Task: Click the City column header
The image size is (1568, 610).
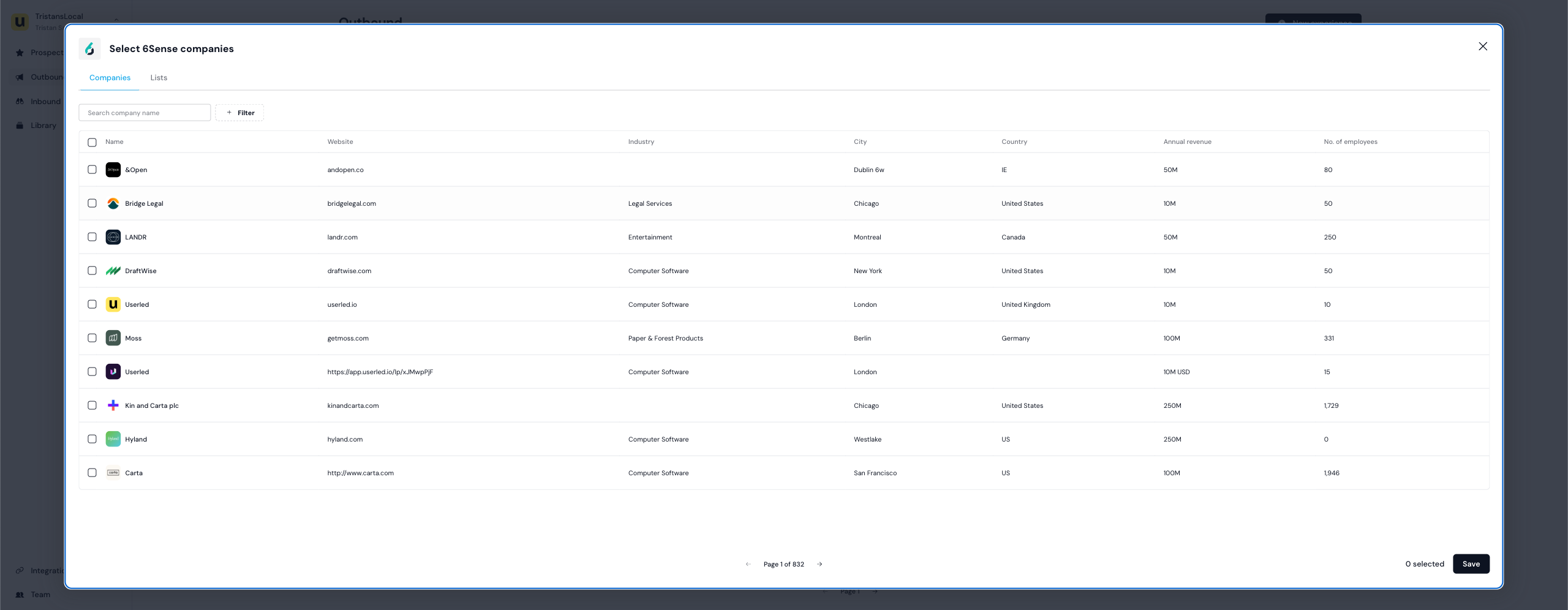Action: pos(860,142)
